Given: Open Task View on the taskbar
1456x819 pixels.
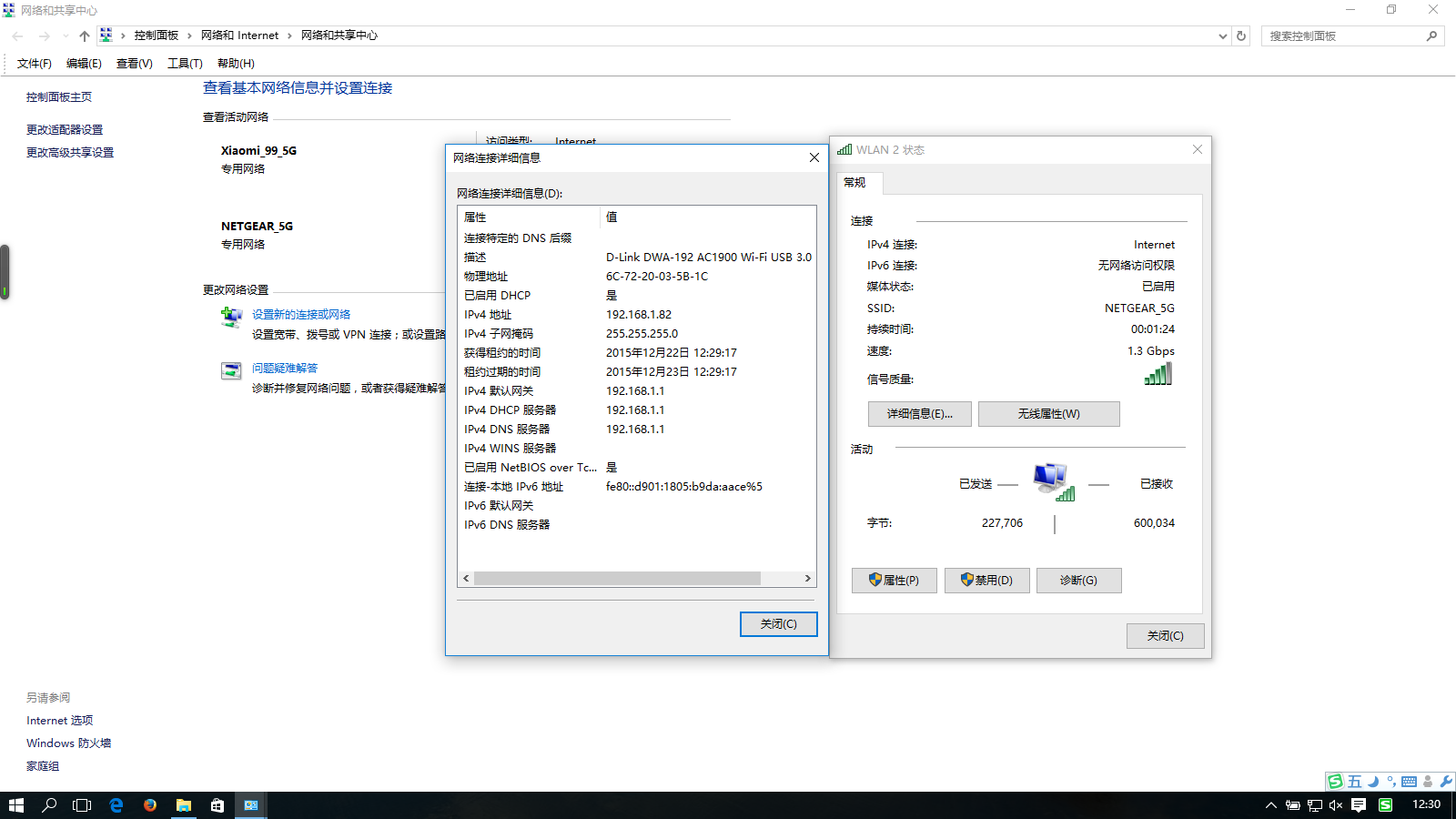Looking at the screenshot, I should 82,805.
